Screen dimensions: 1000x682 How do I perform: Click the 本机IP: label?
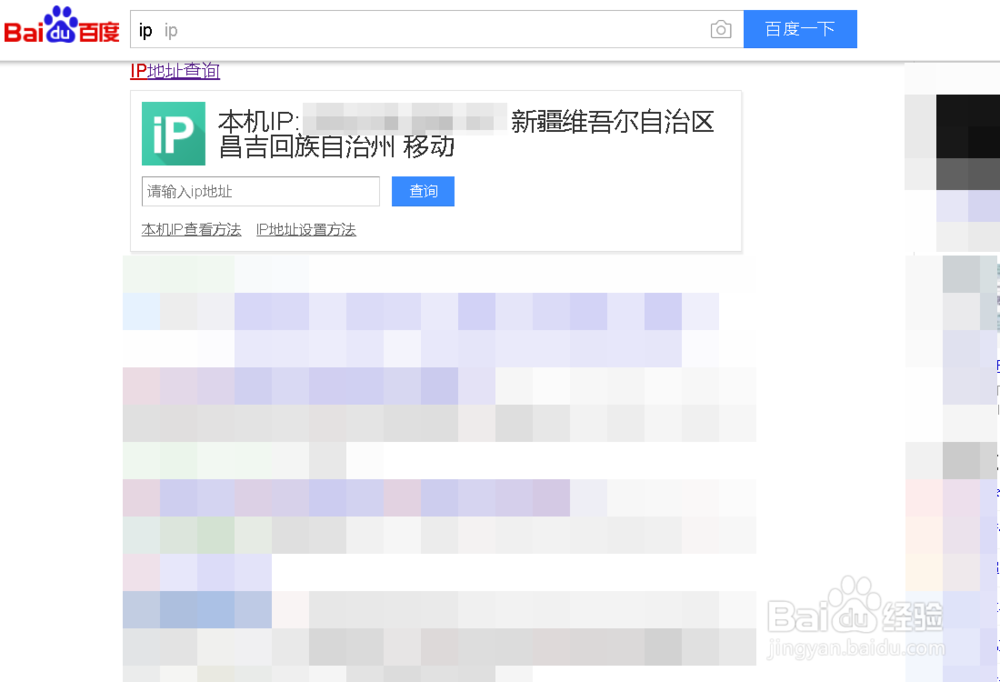point(259,121)
